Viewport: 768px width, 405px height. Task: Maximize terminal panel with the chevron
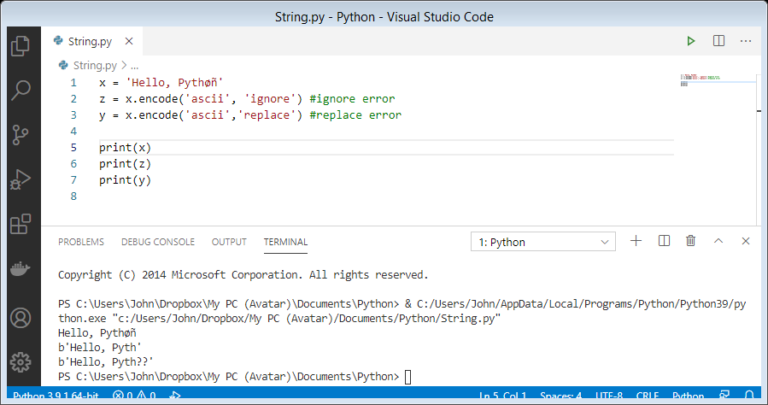[718, 241]
